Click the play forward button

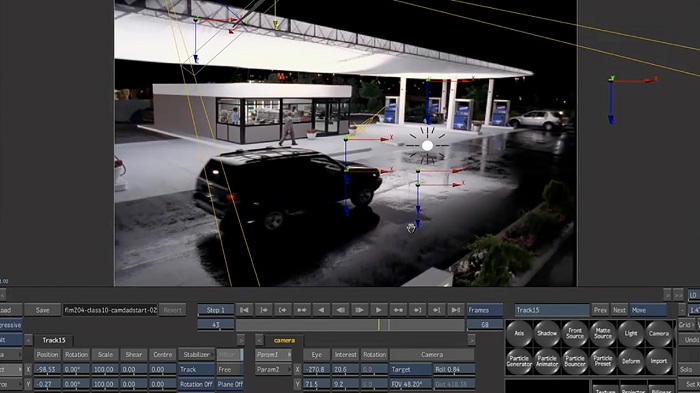tap(379, 310)
